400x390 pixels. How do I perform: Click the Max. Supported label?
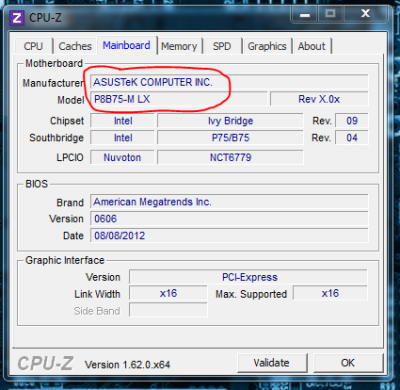[251, 294]
